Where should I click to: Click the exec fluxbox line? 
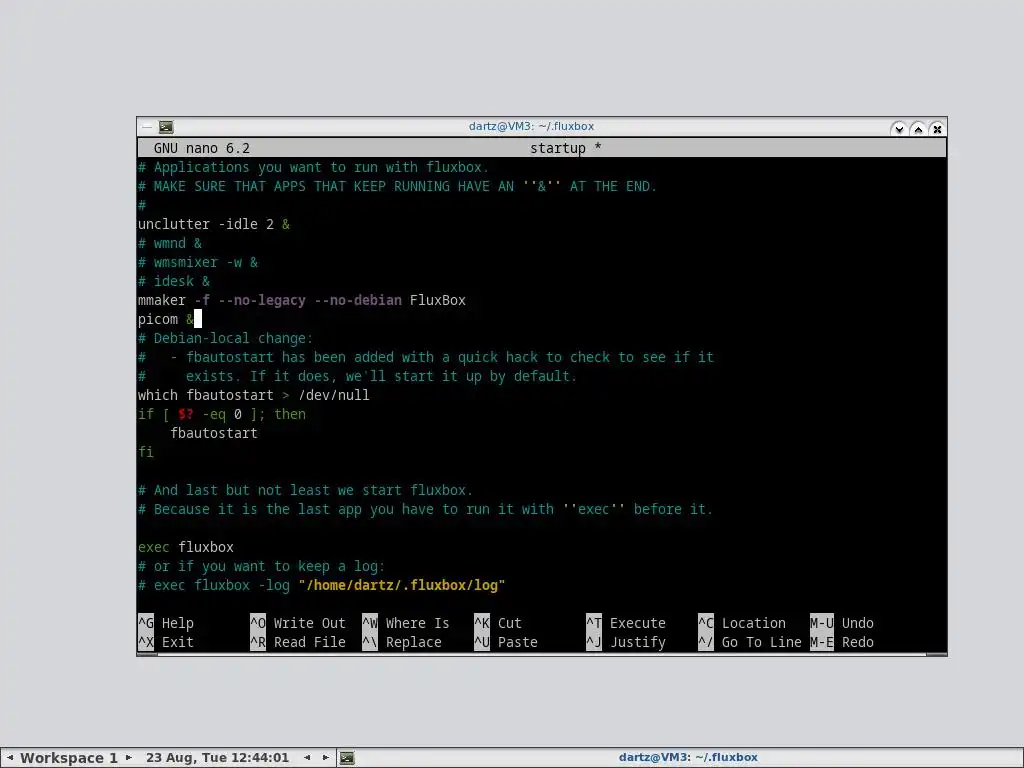tap(185, 547)
